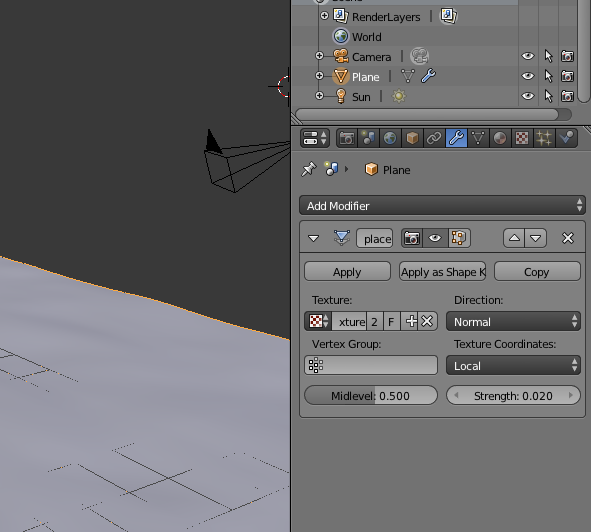Decrease Strength with the left arrow
The height and width of the screenshot is (532, 591).
(x=456, y=395)
